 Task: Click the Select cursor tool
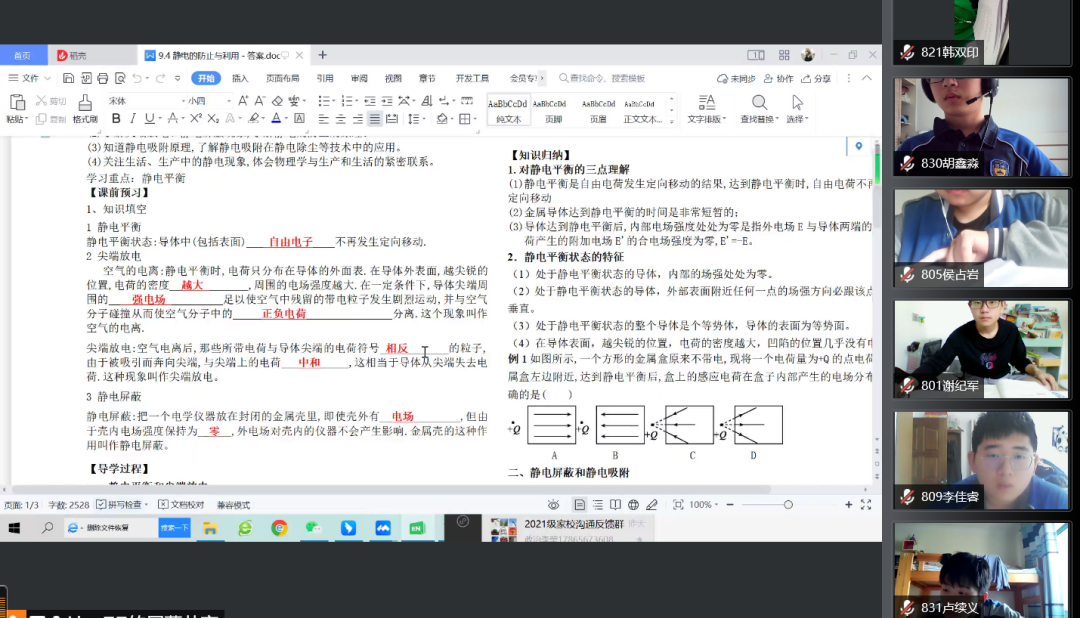[x=797, y=103]
